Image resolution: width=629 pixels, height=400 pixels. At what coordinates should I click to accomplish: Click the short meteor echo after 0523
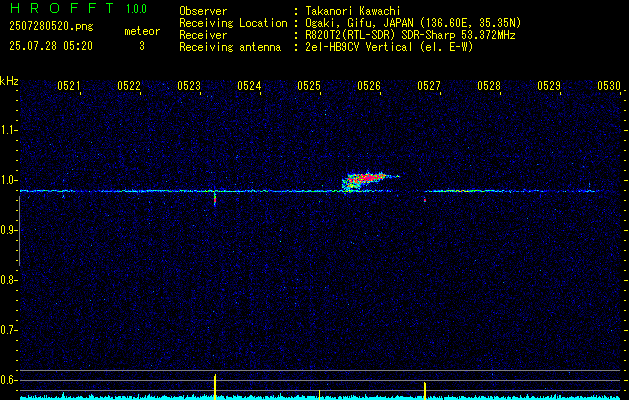(215, 198)
